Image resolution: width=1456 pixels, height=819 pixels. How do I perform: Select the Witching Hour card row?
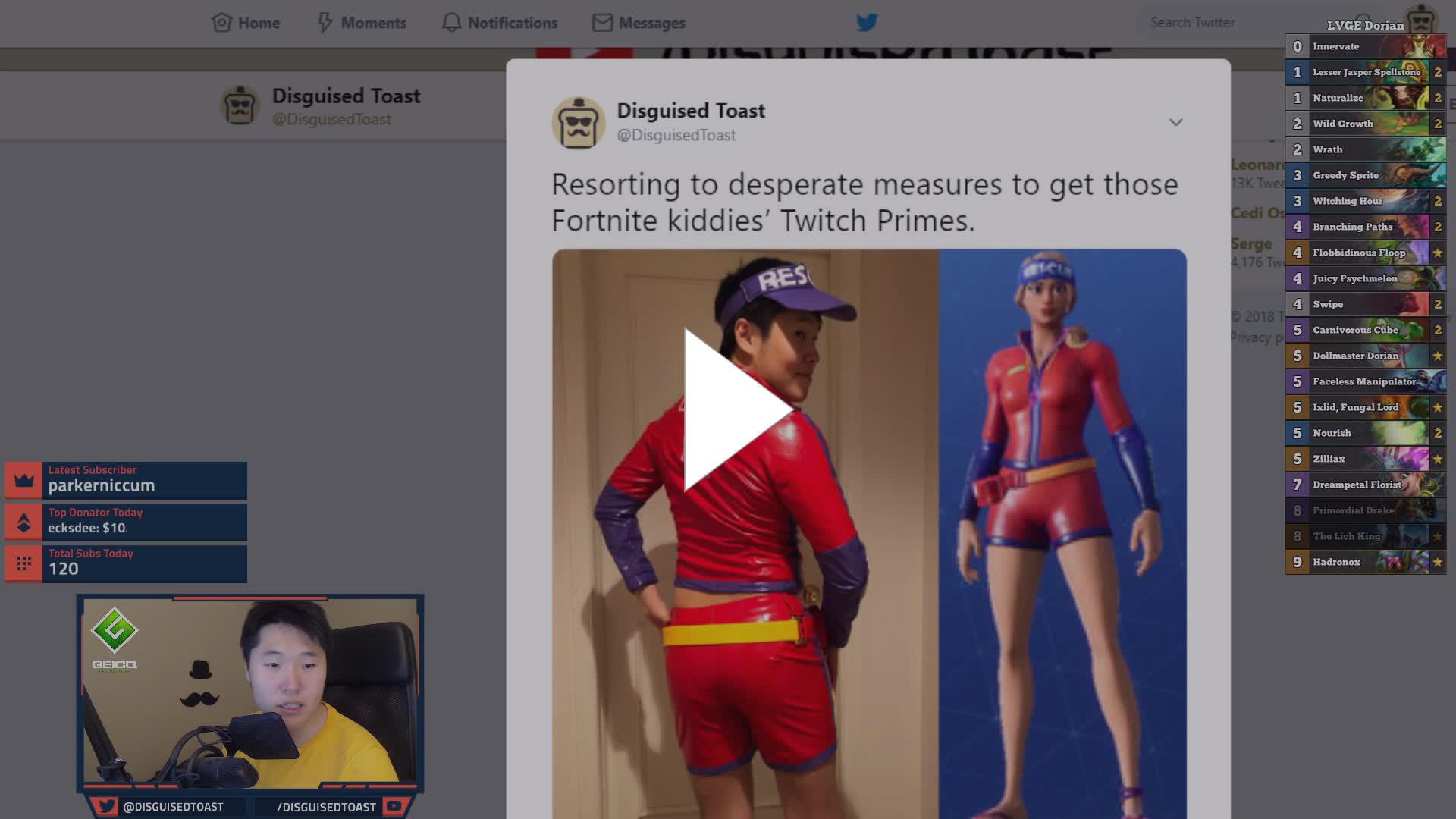pos(1366,201)
